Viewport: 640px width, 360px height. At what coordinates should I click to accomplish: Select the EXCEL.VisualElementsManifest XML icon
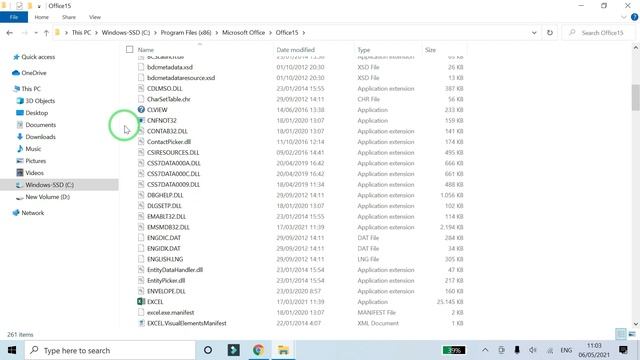tap(141, 323)
